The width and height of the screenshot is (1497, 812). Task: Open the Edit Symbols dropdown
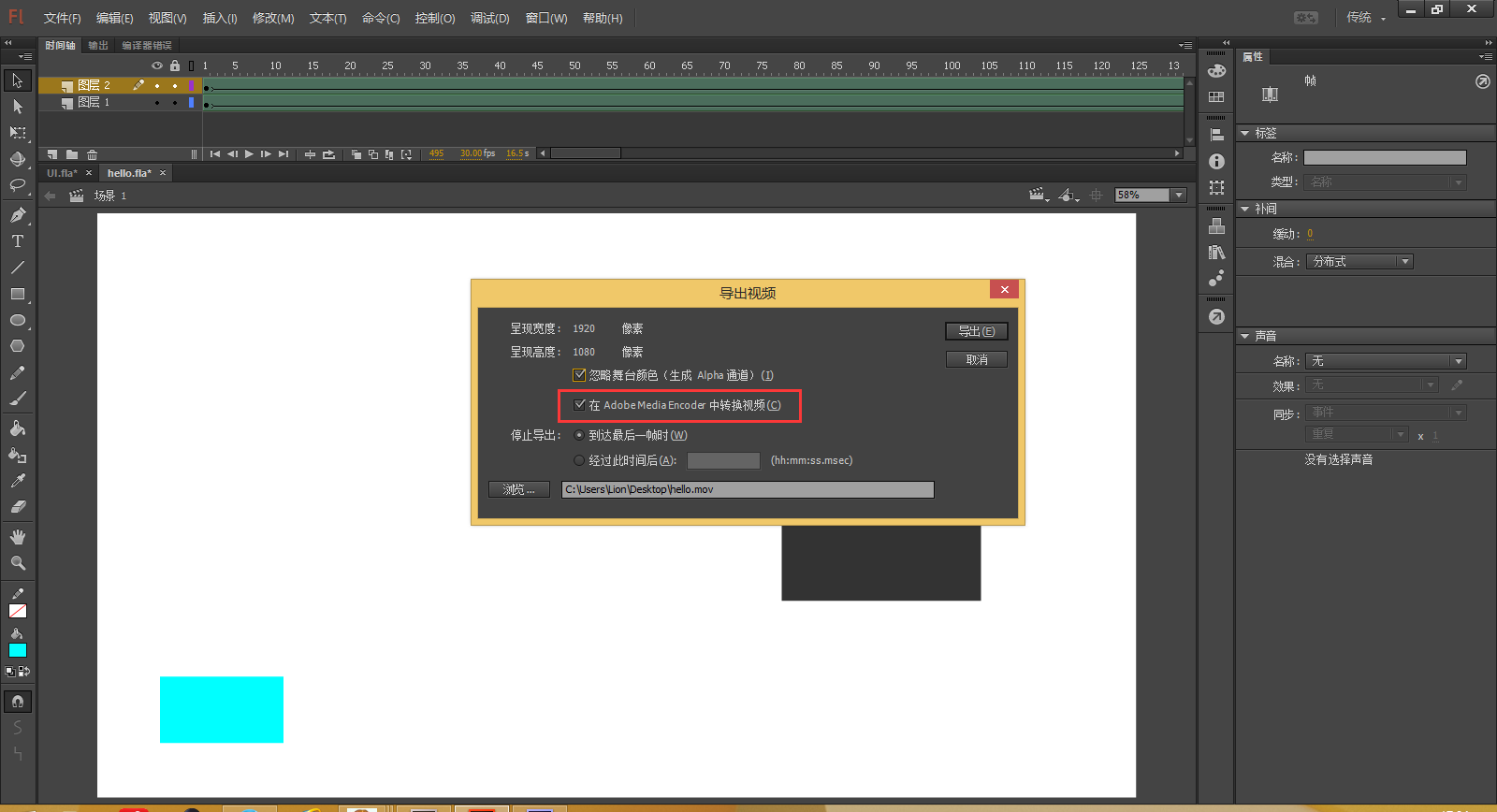1068,195
